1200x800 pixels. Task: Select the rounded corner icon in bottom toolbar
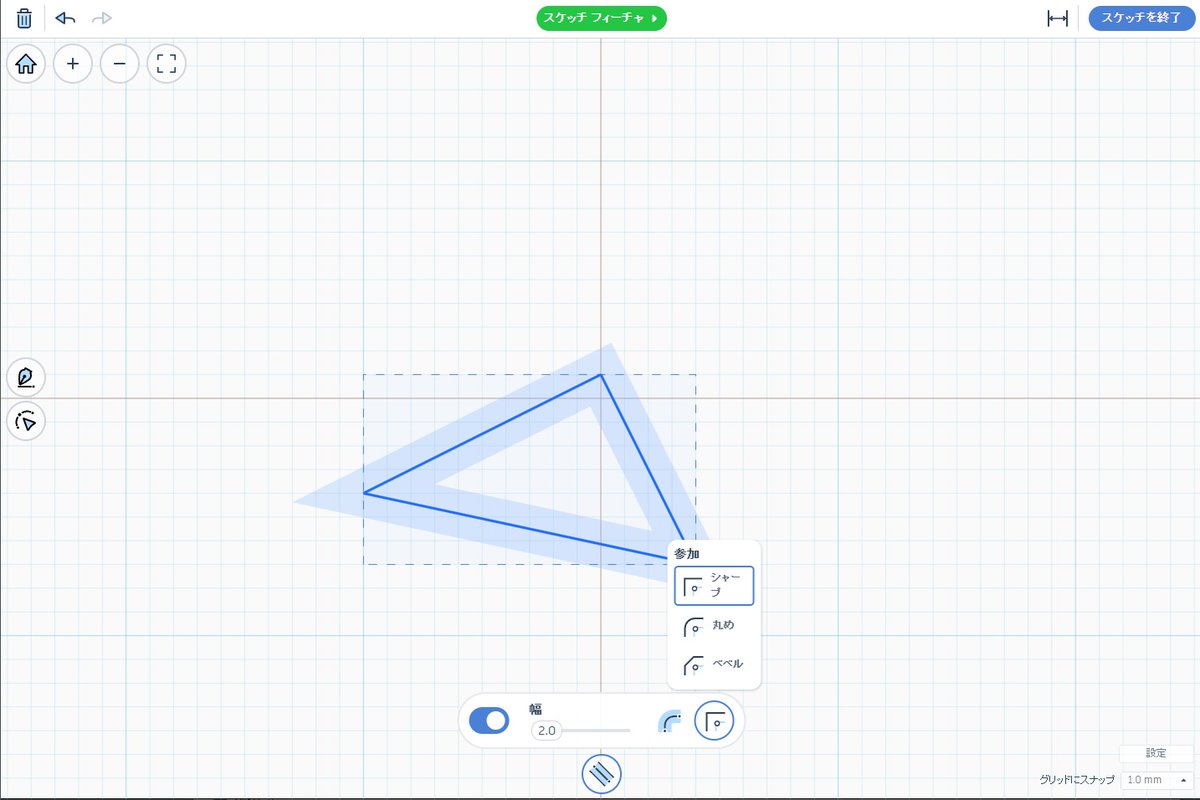[671, 719]
